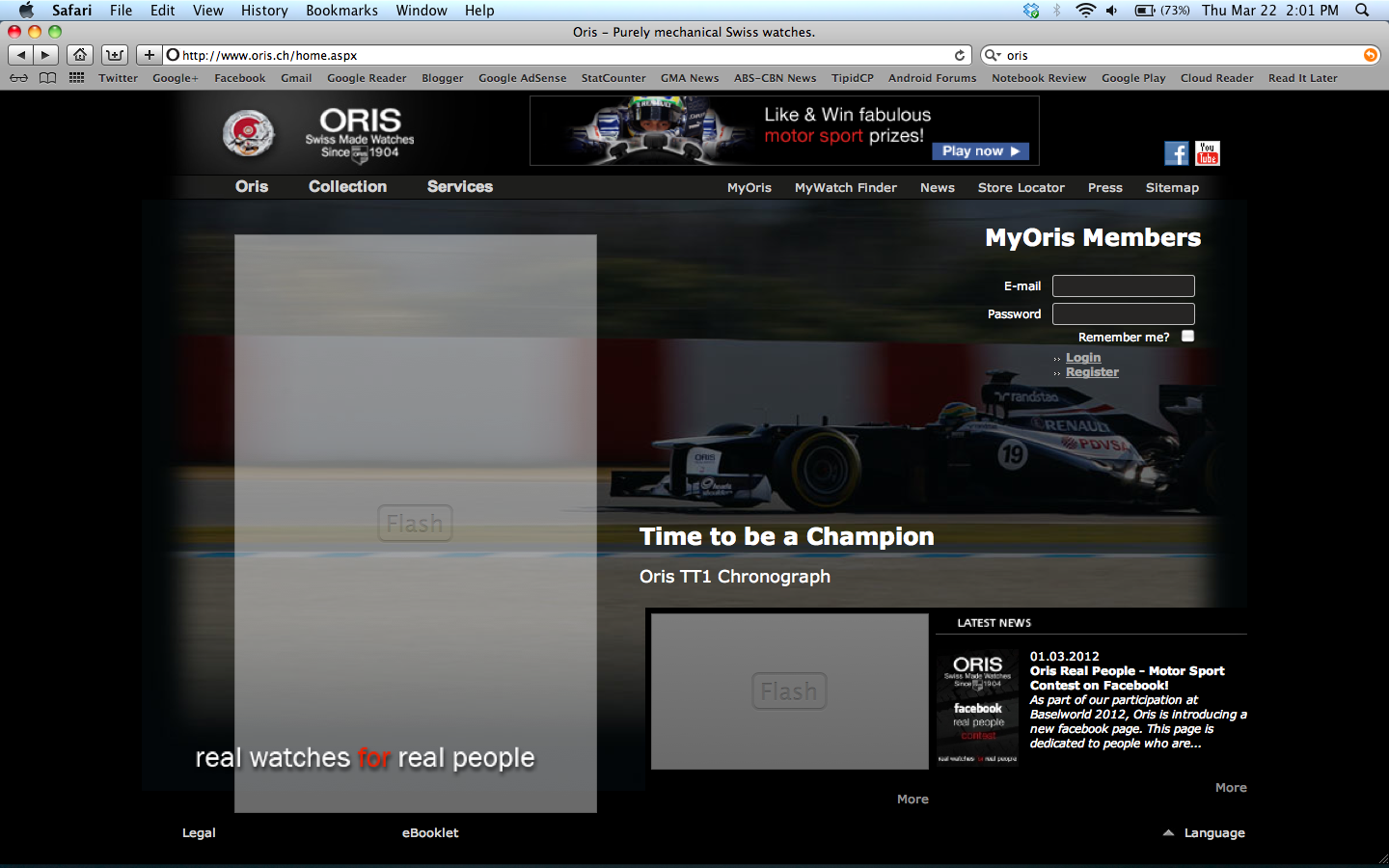
Task: Open the File menu
Action: [x=121, y=11]
